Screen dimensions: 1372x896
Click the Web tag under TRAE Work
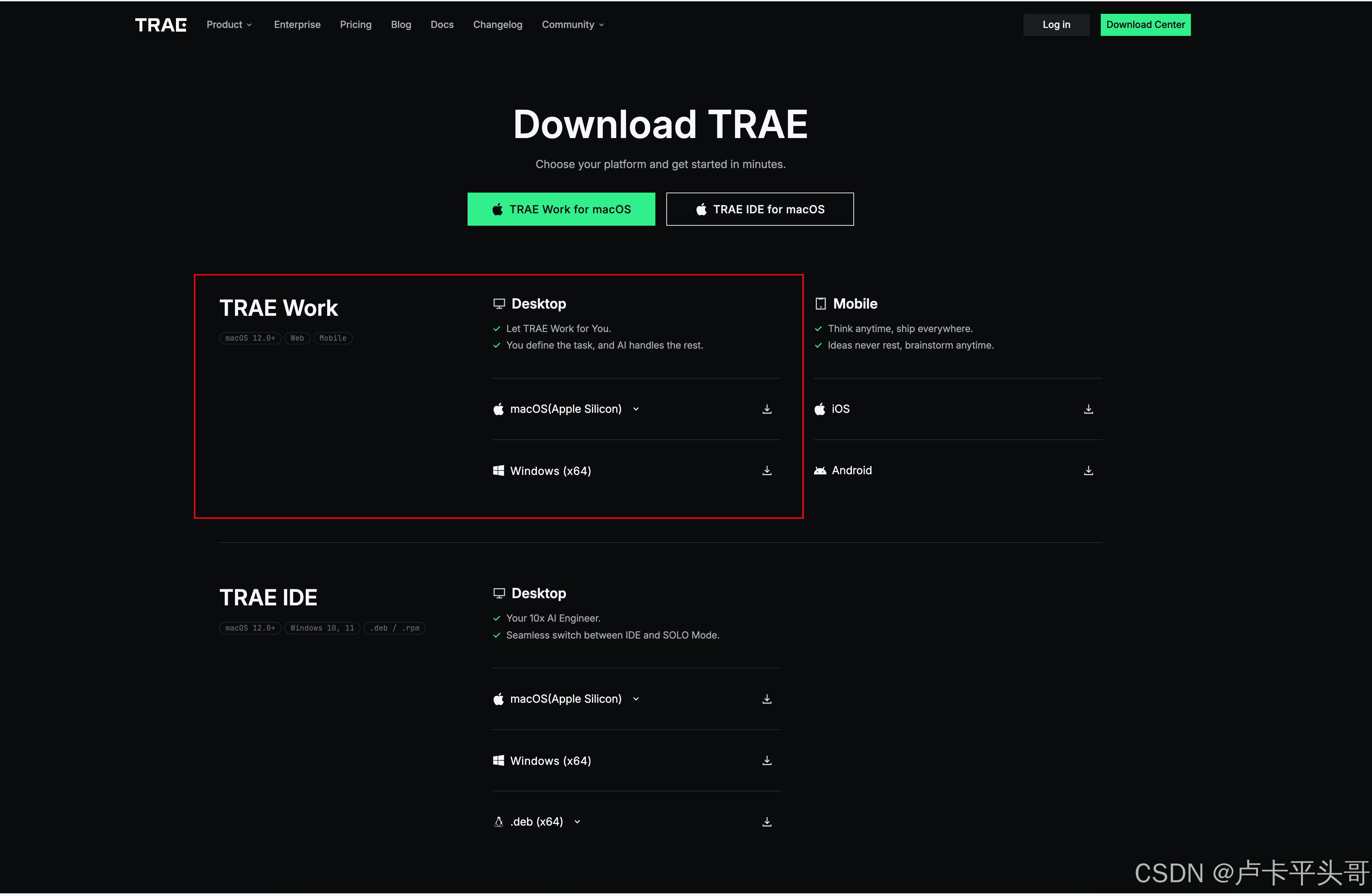(297, 338)
